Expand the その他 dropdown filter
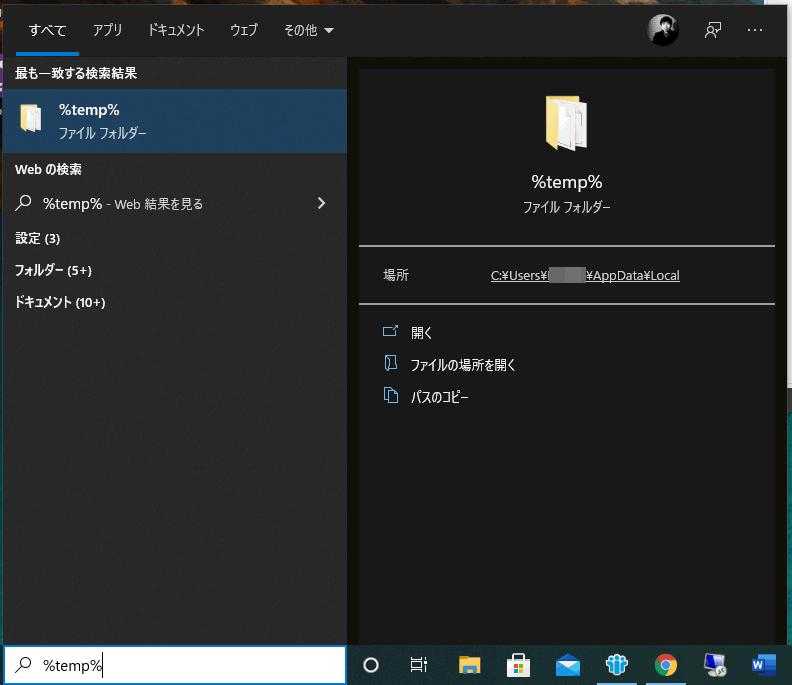This screenshot has height=685, width=792. [308, 30]
